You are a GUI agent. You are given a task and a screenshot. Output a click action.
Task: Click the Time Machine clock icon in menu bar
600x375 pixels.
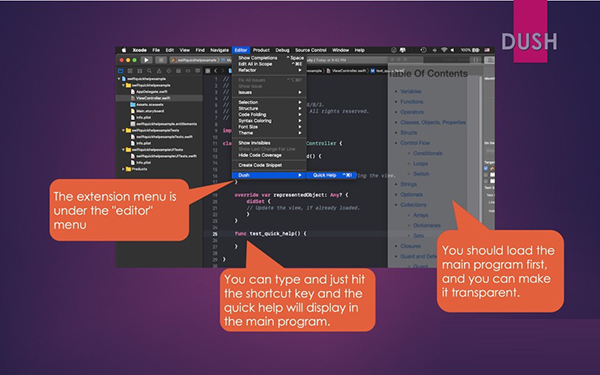point(423,50)
